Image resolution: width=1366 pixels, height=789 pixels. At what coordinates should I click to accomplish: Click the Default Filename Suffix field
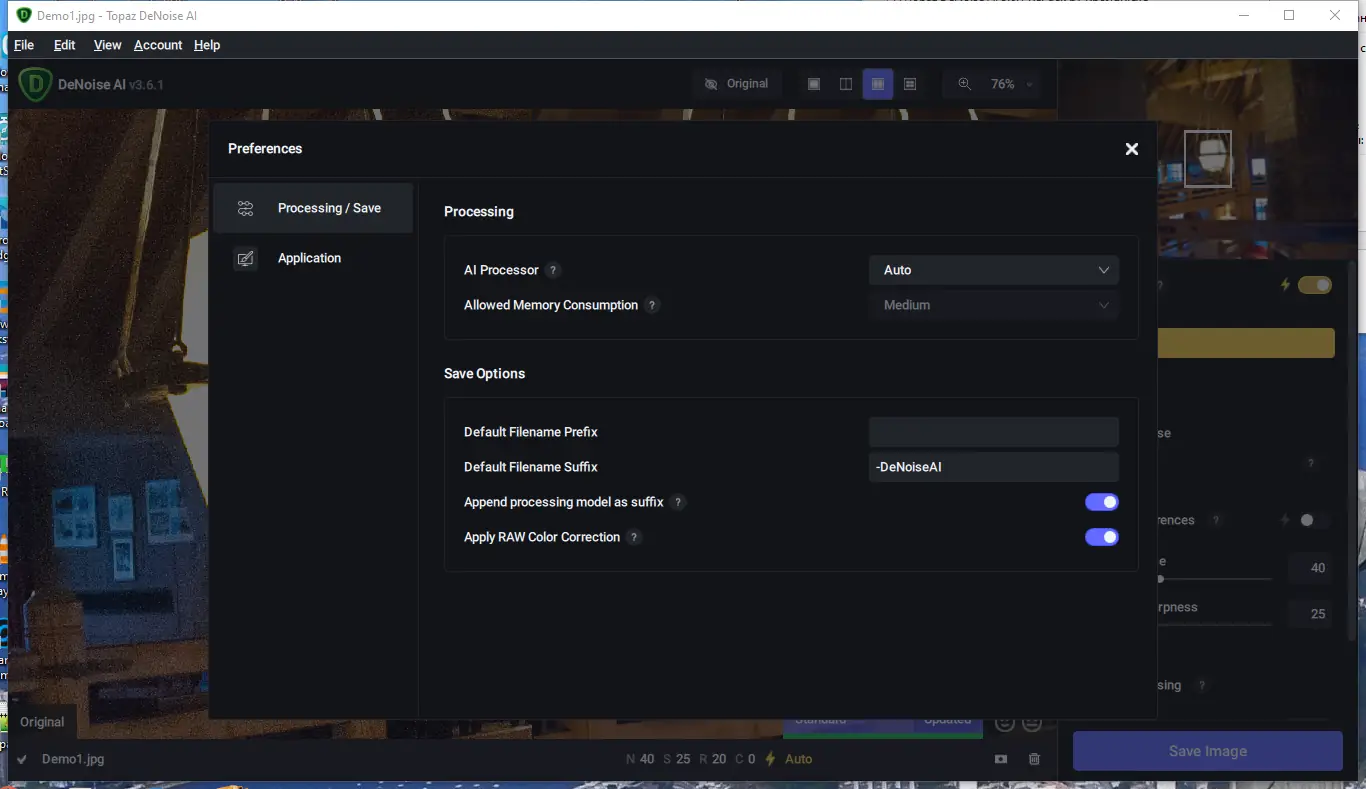tap(994, 467)
